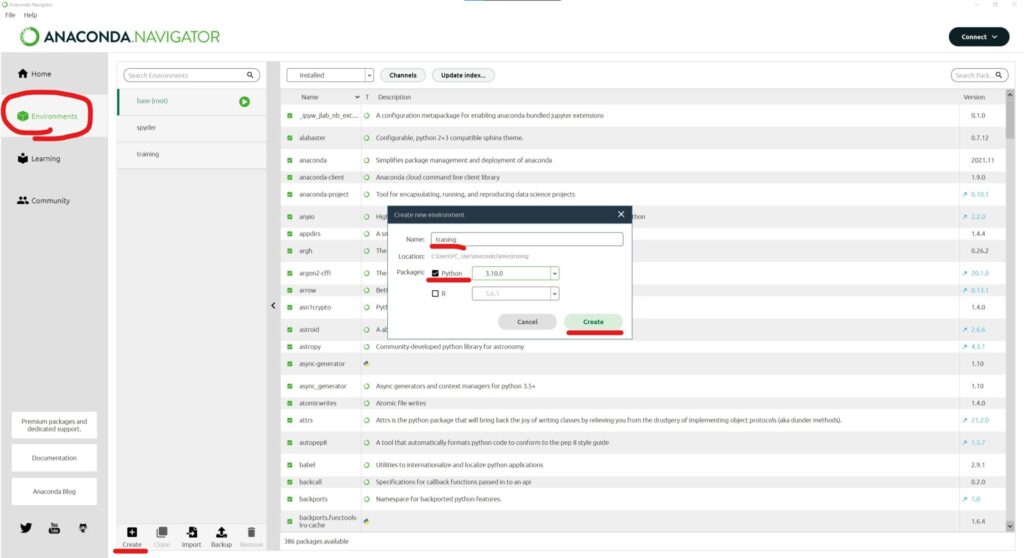Screen dimensions: 1024x558
Task: Click Premium packages and dedicated support
Action: pyautogui.click(x=54, y=425)
